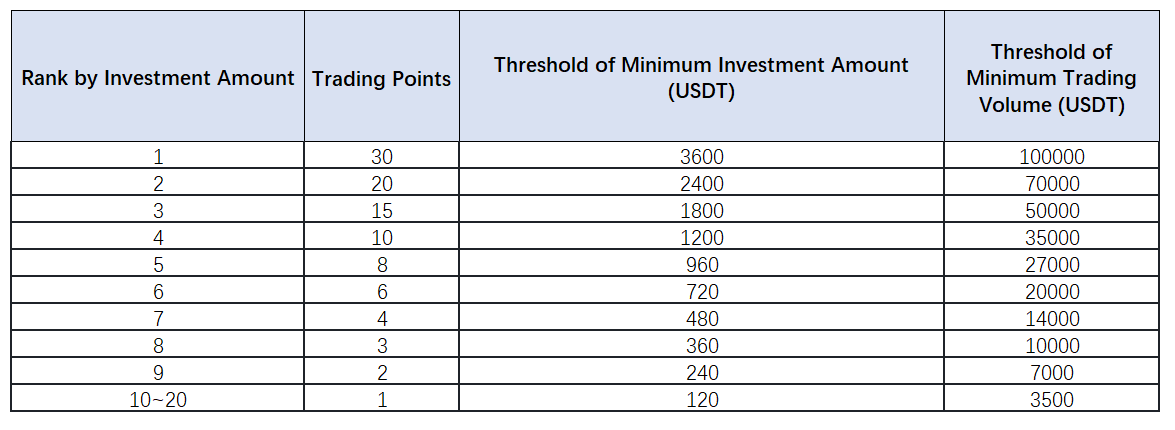The height and width of the screenshot is (430, 1175).
Task: Select the 27000 trading volume cell
Action: click(1051, 265)
